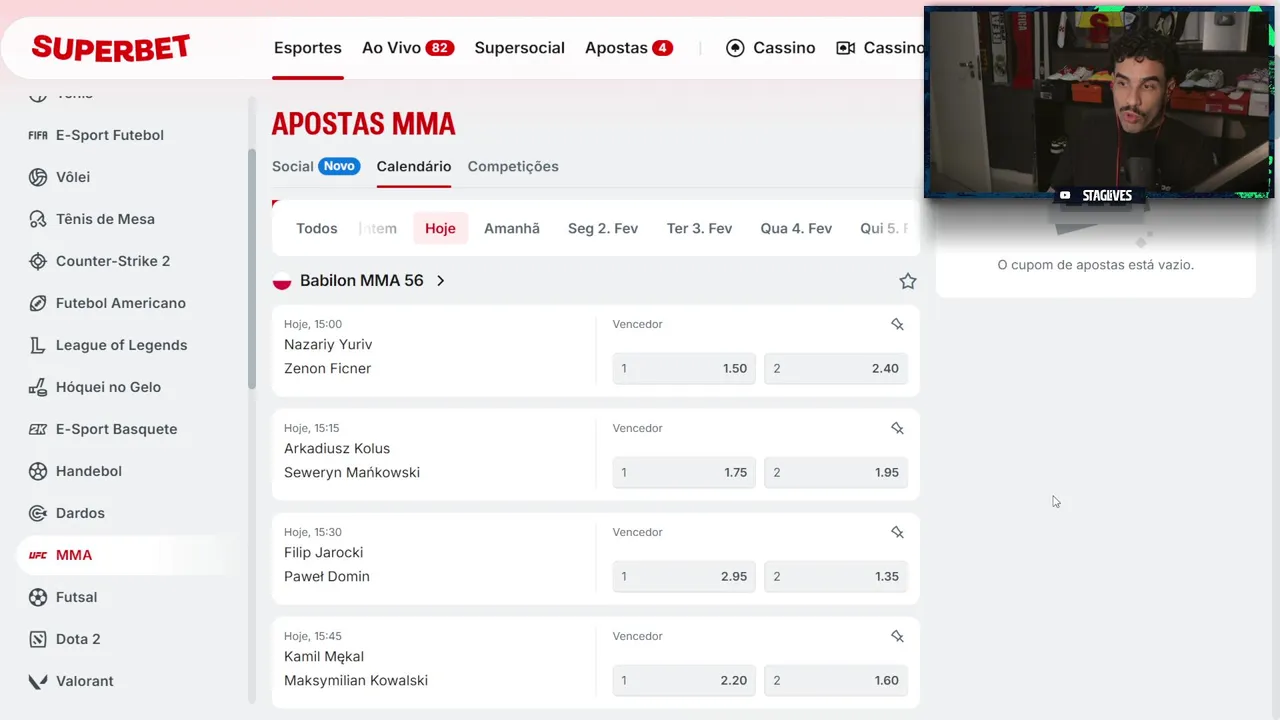Click the Dardos target icon
The image size is (1280, 720).
point(38,513)
